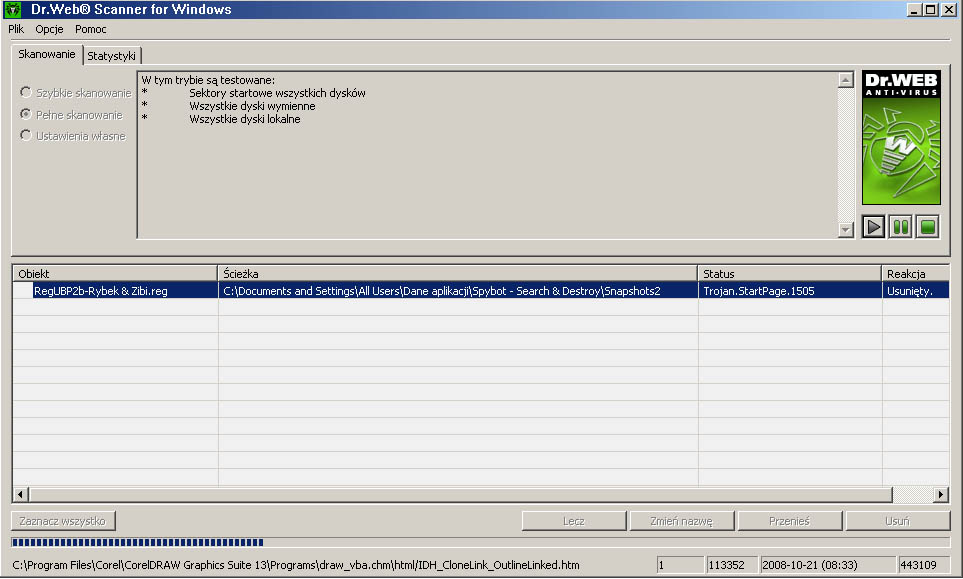The width and height of the screenshot is (963, 579).
Task: Select the Pełne skanowanie radio option
Action: click(x=26, y=115)
